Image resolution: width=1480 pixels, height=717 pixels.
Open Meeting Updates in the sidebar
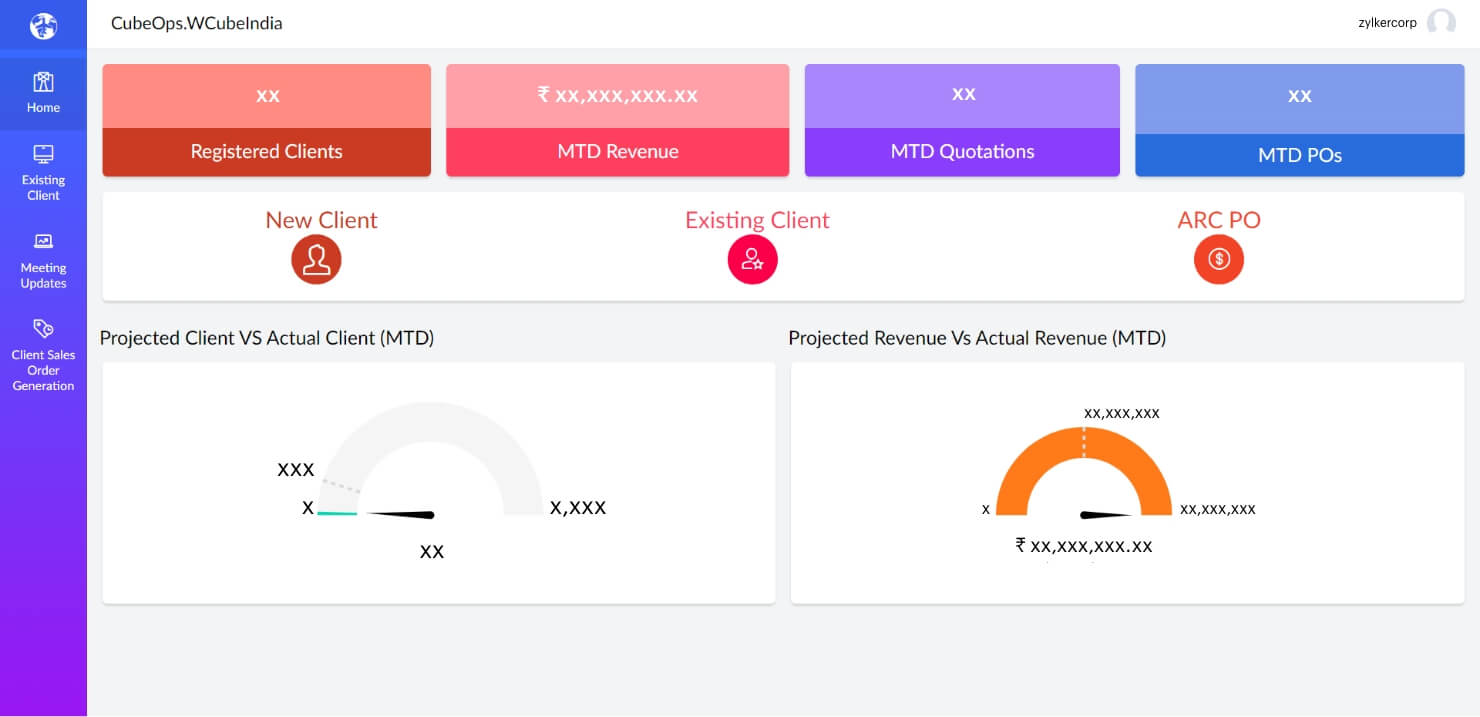point(43,260)
